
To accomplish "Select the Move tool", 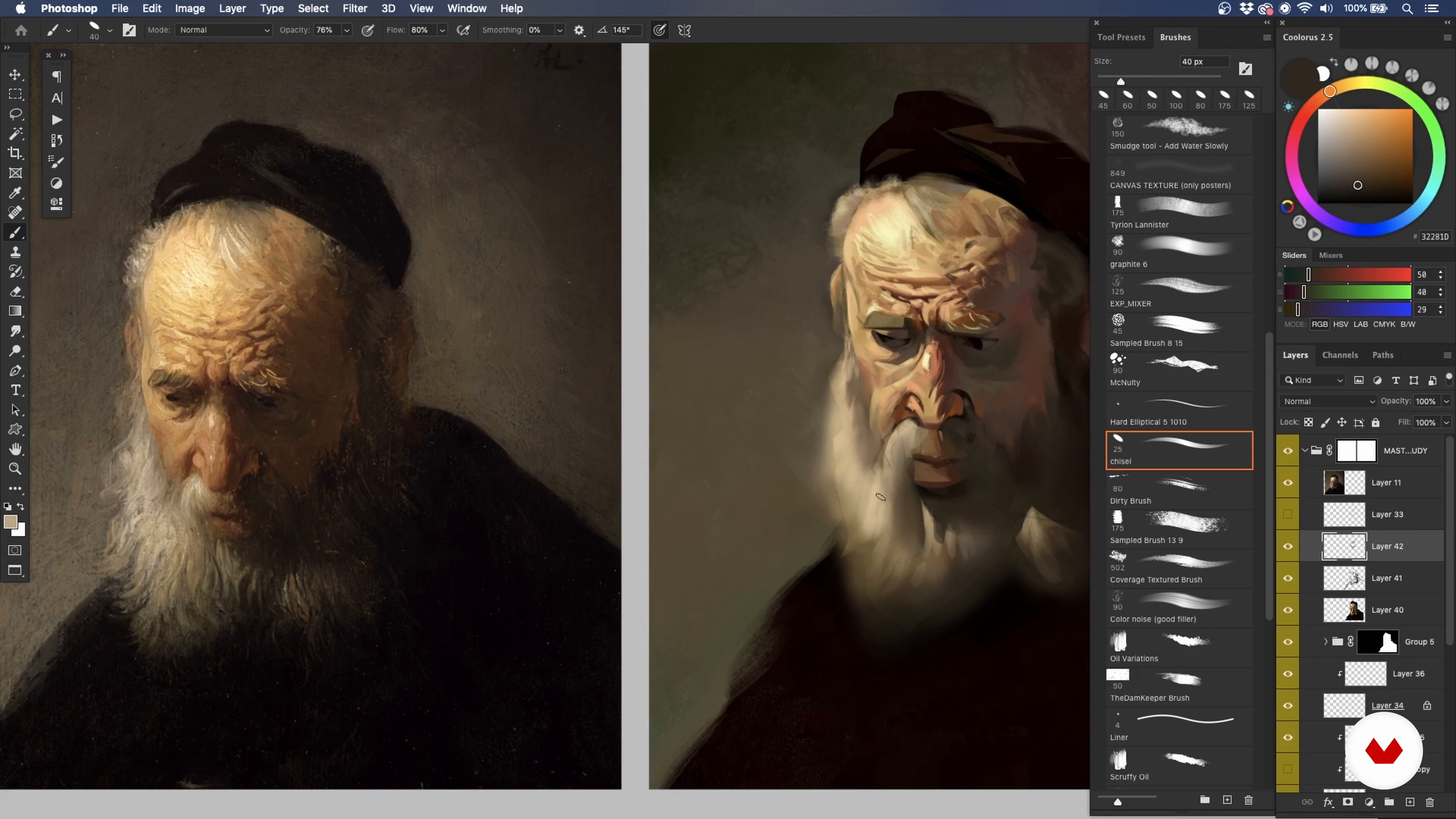I will tap(15, 75).
